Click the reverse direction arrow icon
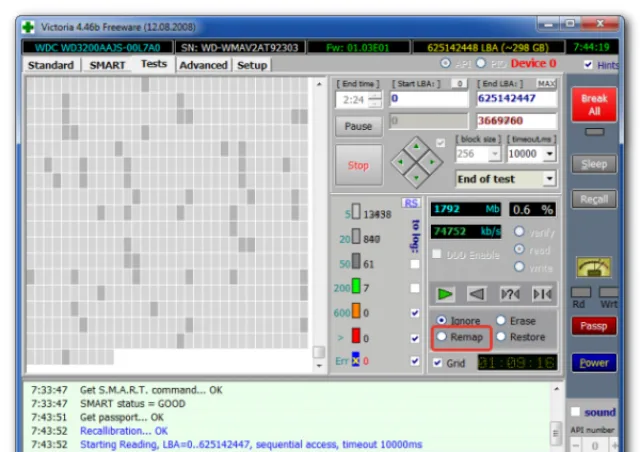The width and height of the screenshot is (640, 452). (477, 294)
